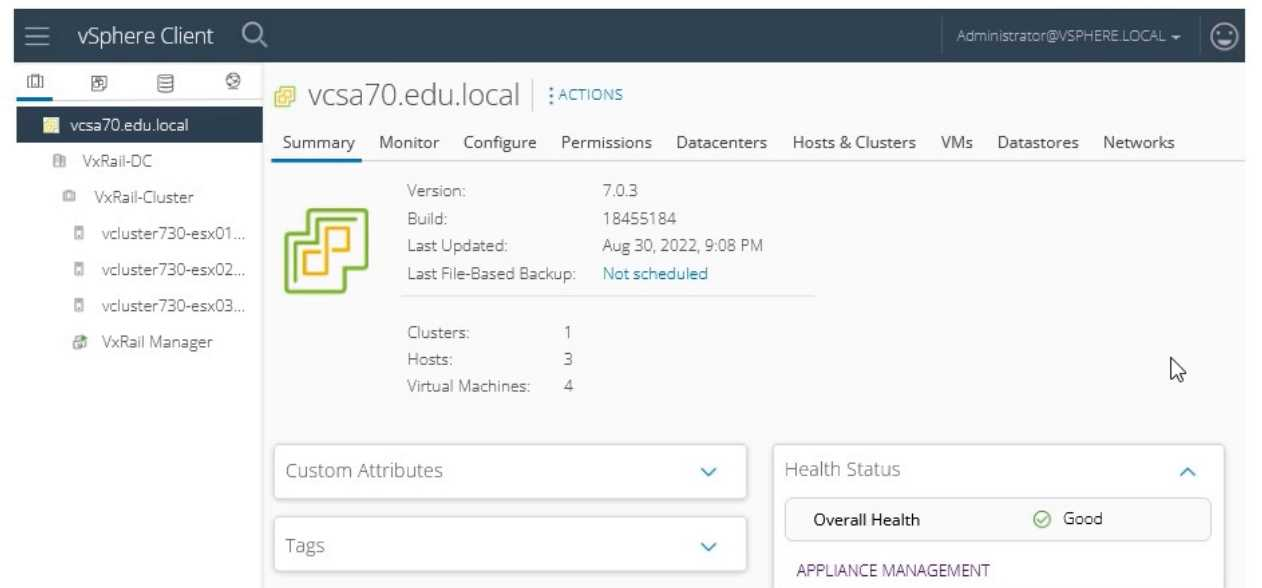Open Administrator@VSPHERE.LOCAL user dropdown
Image resolution: width=1262 pixels, height=588 pixels.
1068,36
